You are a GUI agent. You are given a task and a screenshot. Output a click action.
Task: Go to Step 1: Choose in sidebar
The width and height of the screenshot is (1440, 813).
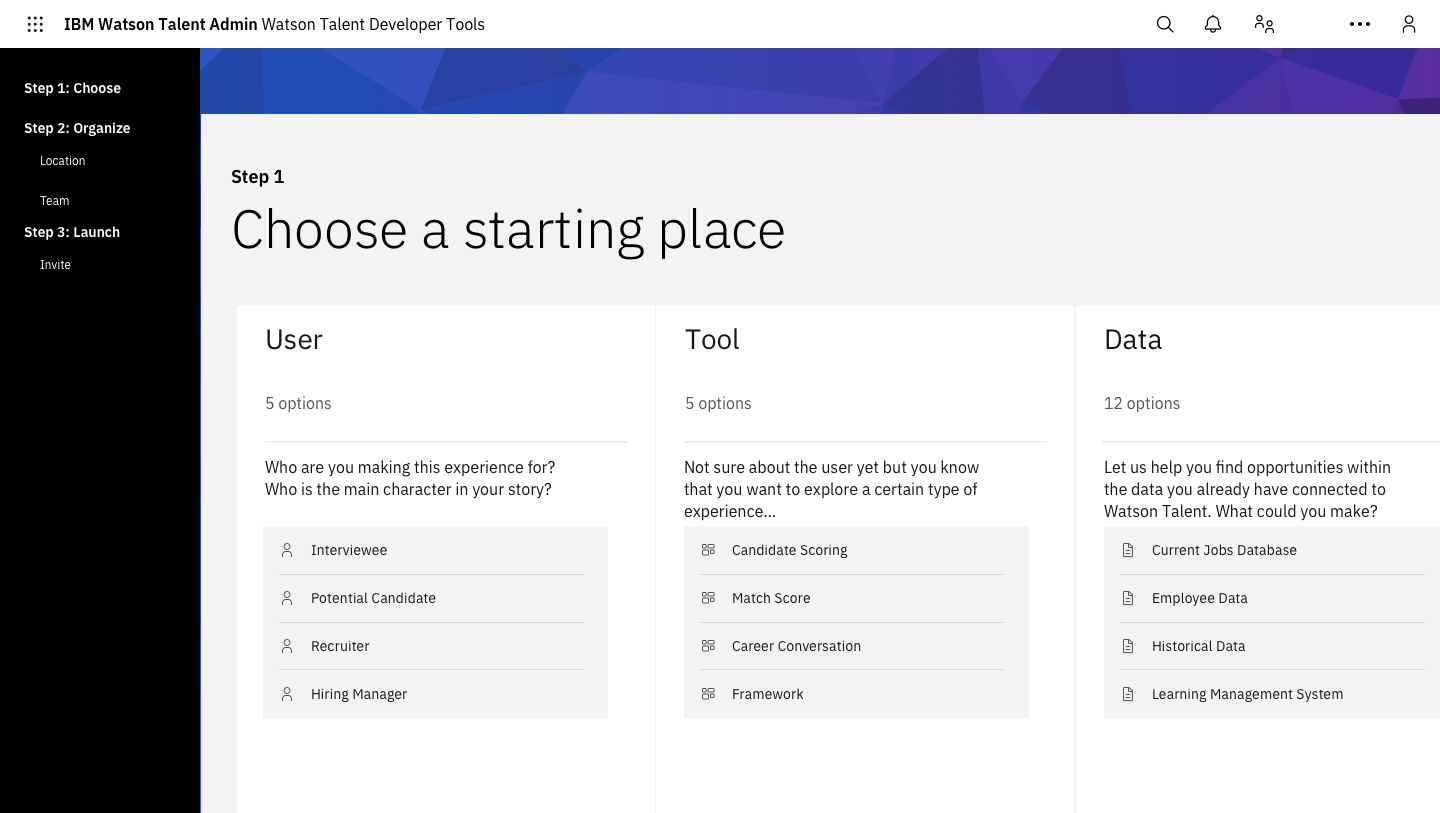click(72, 88)
